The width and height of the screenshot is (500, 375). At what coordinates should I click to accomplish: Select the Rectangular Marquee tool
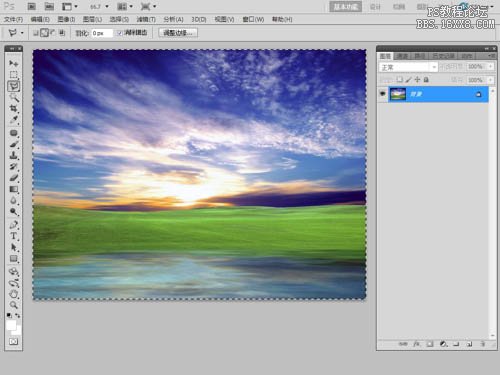click(x=14, y=75)
